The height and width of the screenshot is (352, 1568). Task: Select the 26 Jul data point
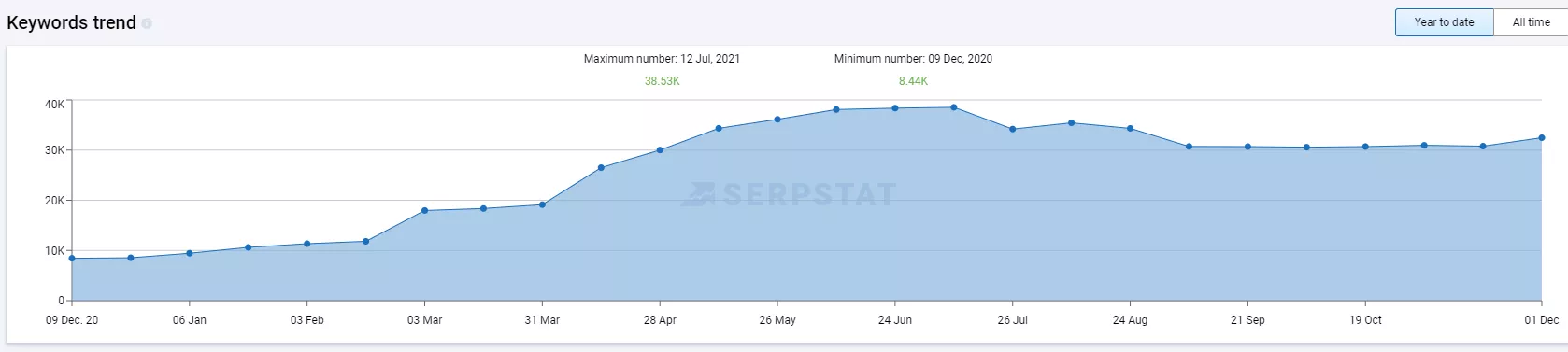(1012, 130)
